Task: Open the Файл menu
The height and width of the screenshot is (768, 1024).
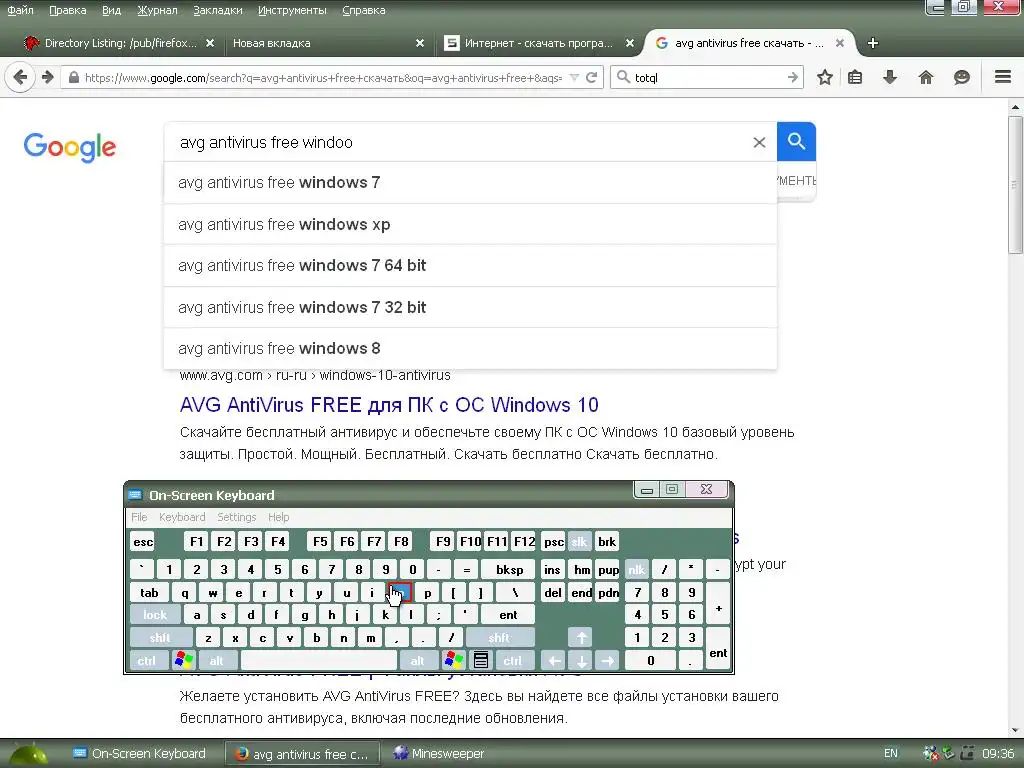Action: coord(20,10)
